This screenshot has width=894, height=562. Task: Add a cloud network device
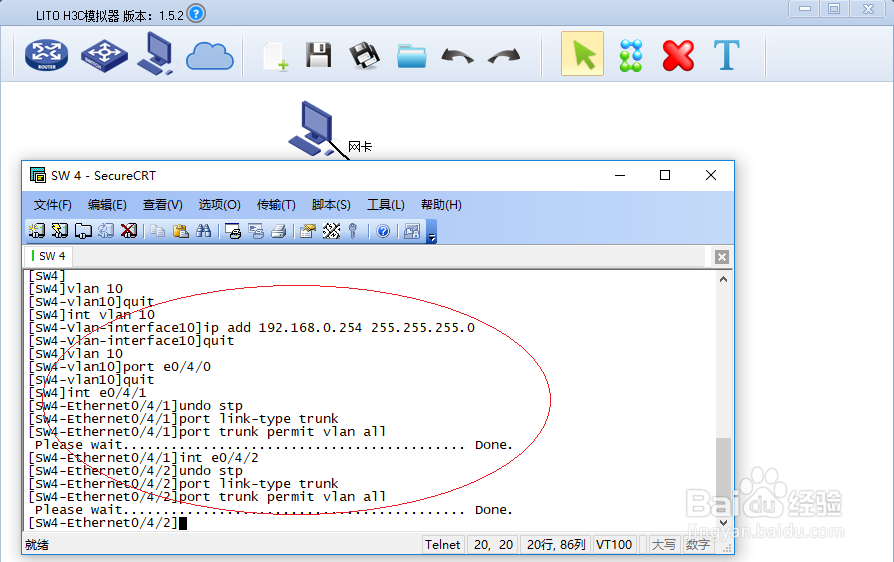[x=210, y=56]
